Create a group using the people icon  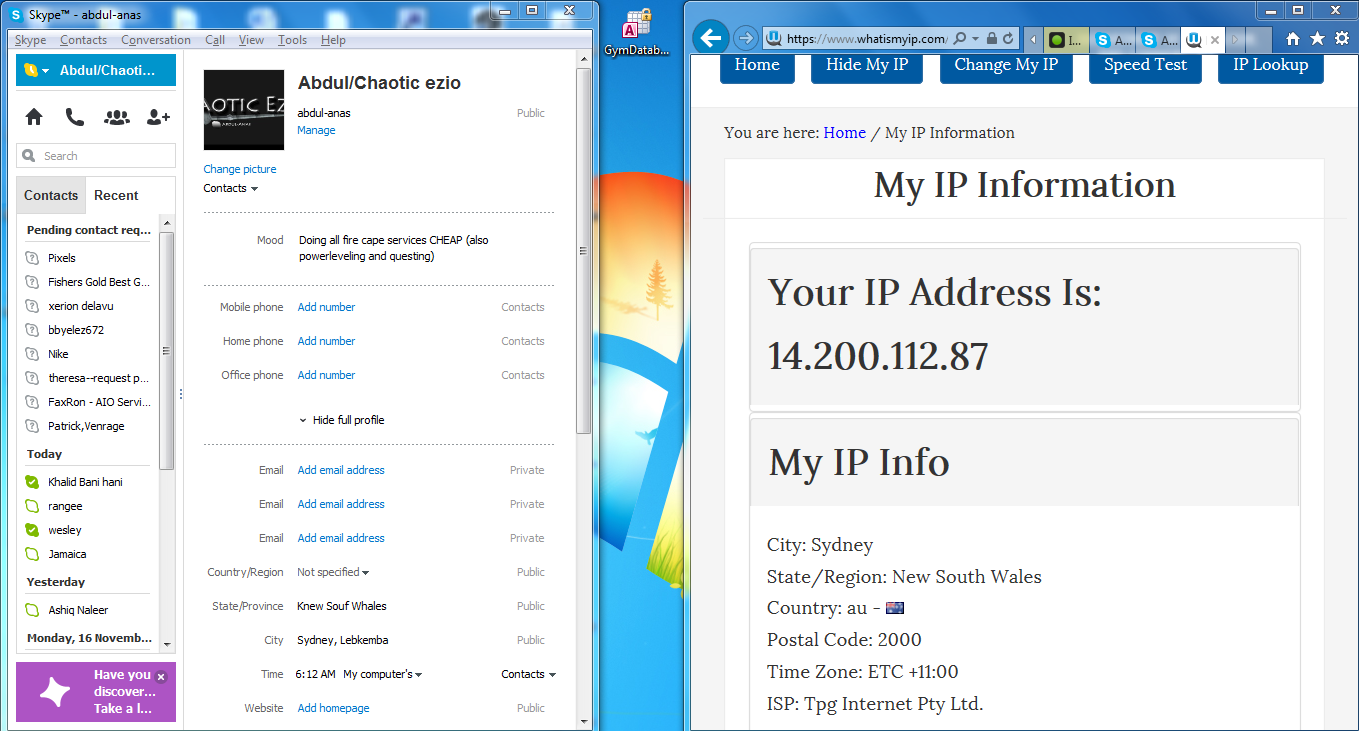(117, 117)
